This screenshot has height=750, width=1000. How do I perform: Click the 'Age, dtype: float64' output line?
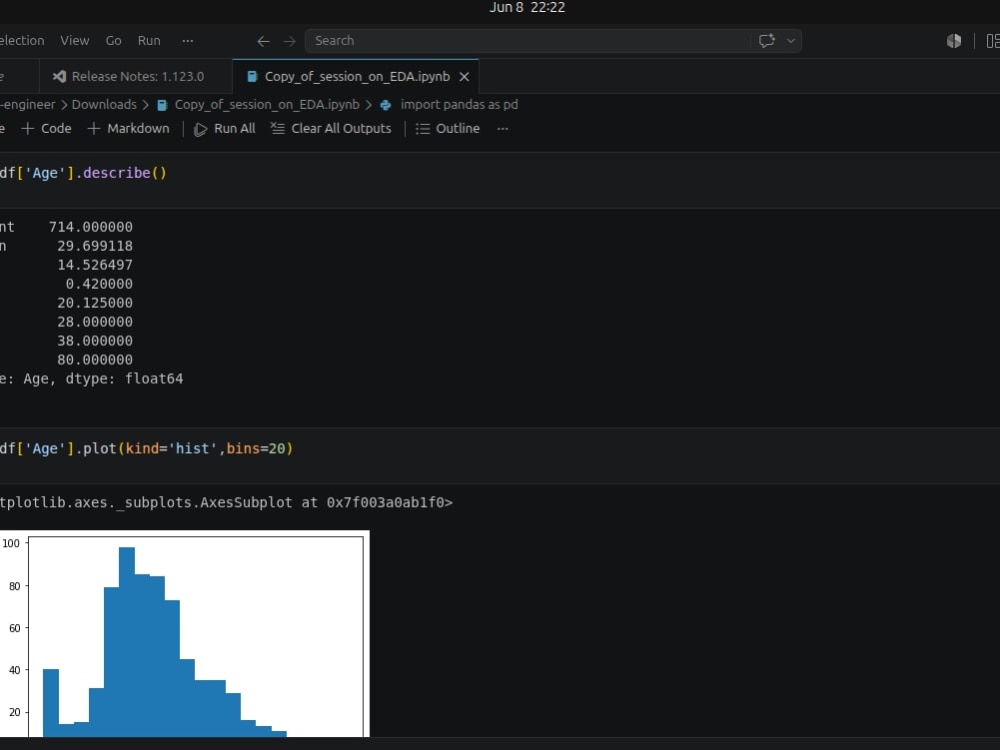103,379
